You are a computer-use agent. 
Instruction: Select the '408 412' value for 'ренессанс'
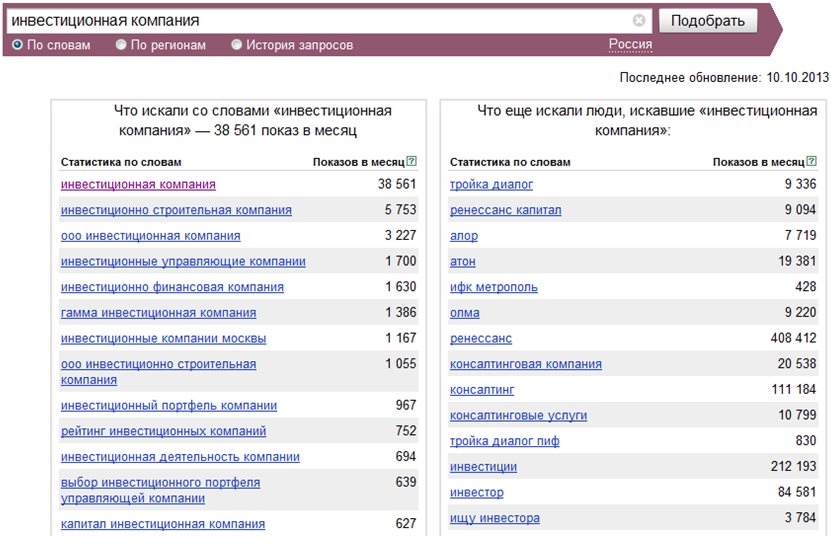point(793,338)
